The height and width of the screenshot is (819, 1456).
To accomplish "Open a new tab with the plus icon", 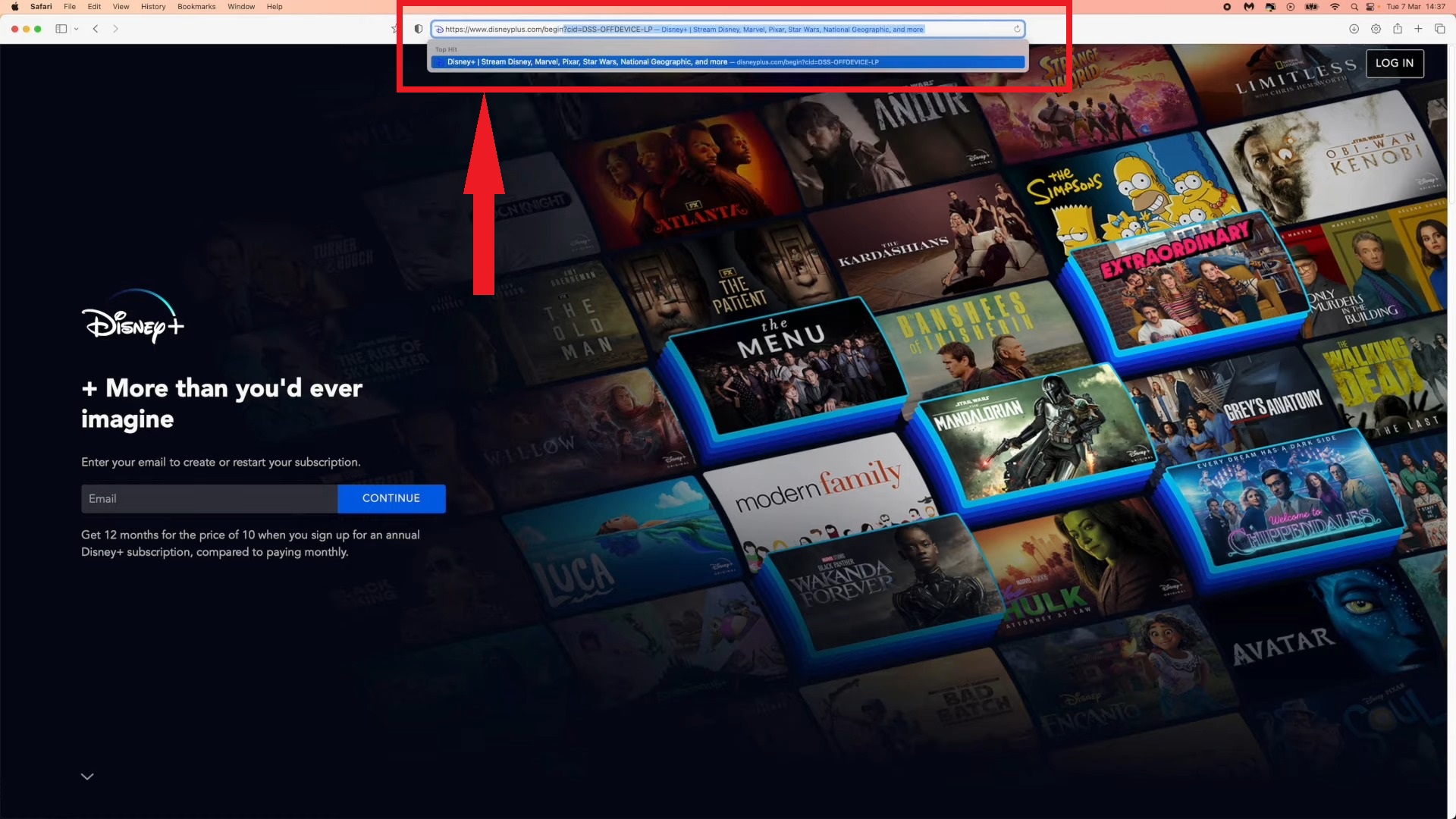I will point(1419,29).
